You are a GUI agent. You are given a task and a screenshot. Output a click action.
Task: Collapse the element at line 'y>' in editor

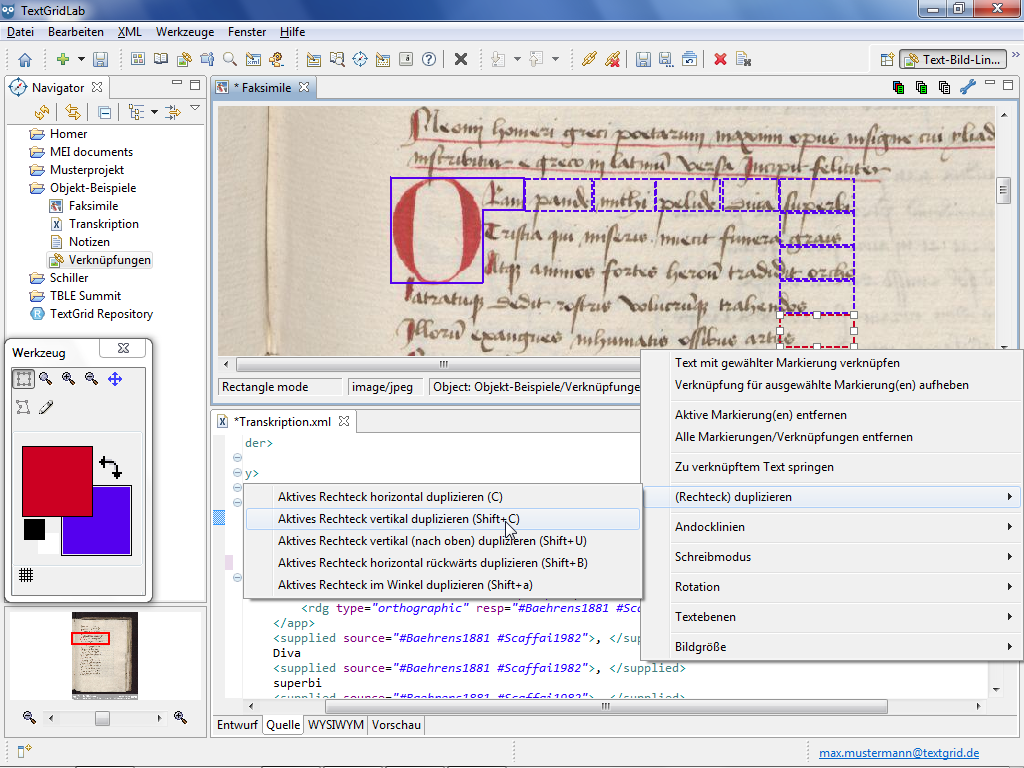[x=237, y=474]
